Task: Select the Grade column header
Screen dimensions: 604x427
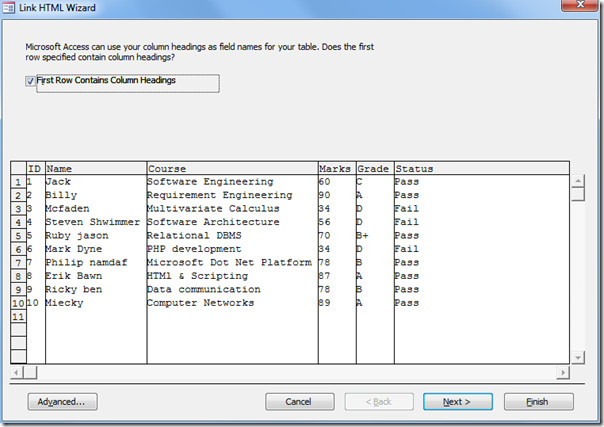Action: coord(375,169)
